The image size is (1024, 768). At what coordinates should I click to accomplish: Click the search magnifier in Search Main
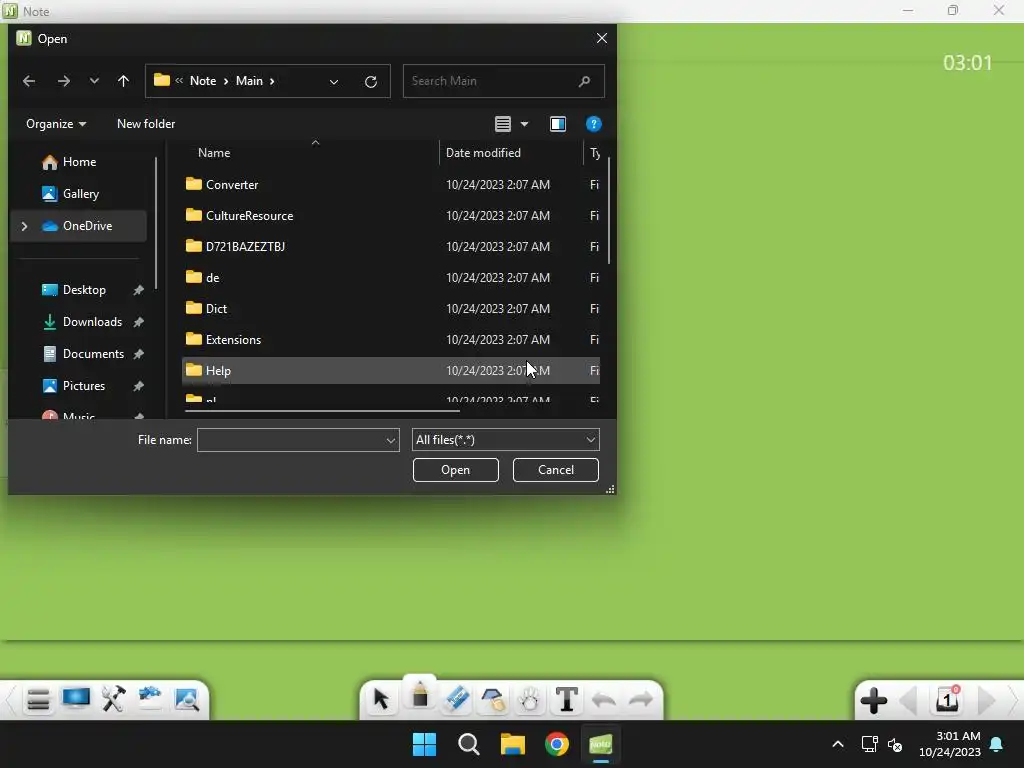584,81
